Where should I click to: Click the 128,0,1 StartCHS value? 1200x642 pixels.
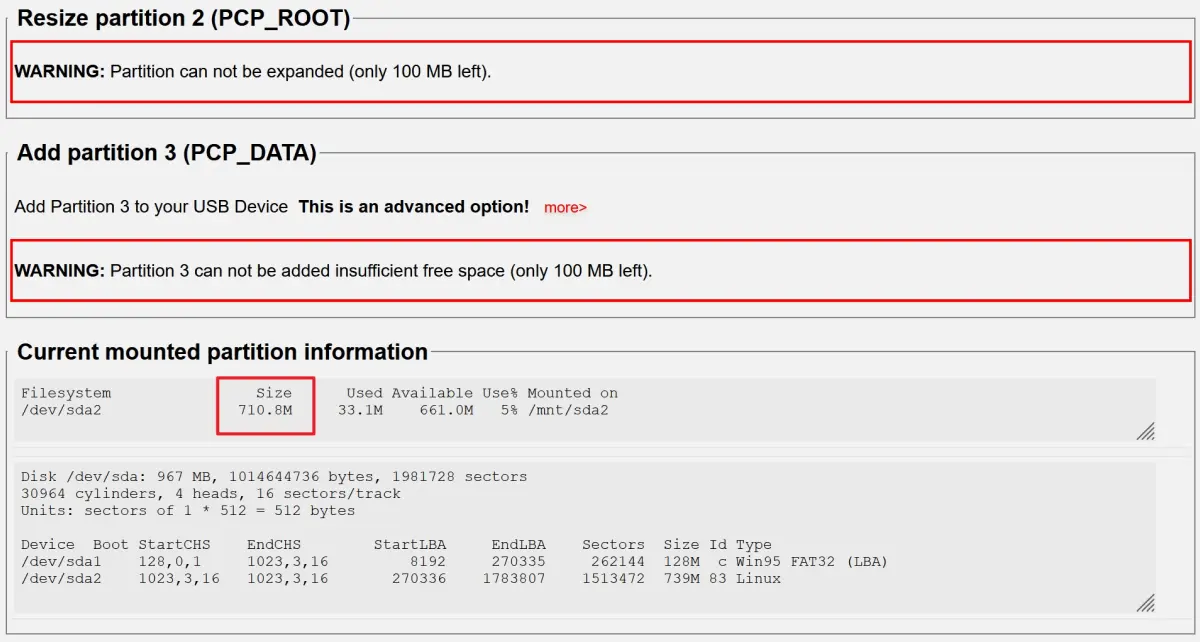click(170, 562)
